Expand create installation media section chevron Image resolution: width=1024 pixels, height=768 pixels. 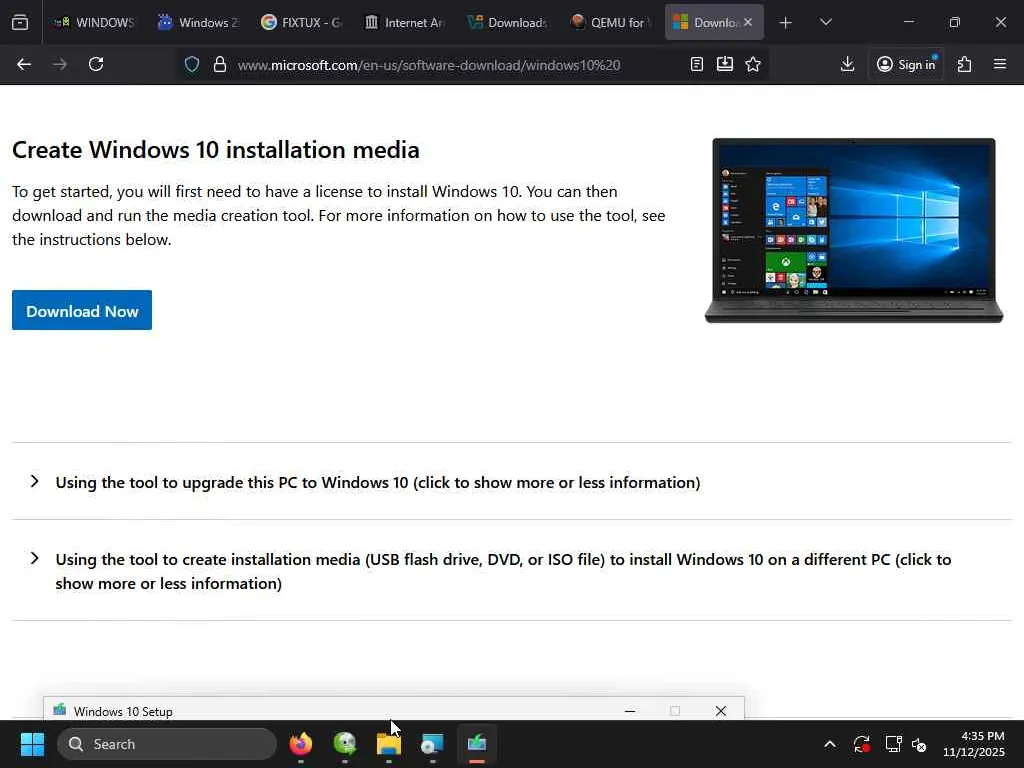(x=35, y=558)
